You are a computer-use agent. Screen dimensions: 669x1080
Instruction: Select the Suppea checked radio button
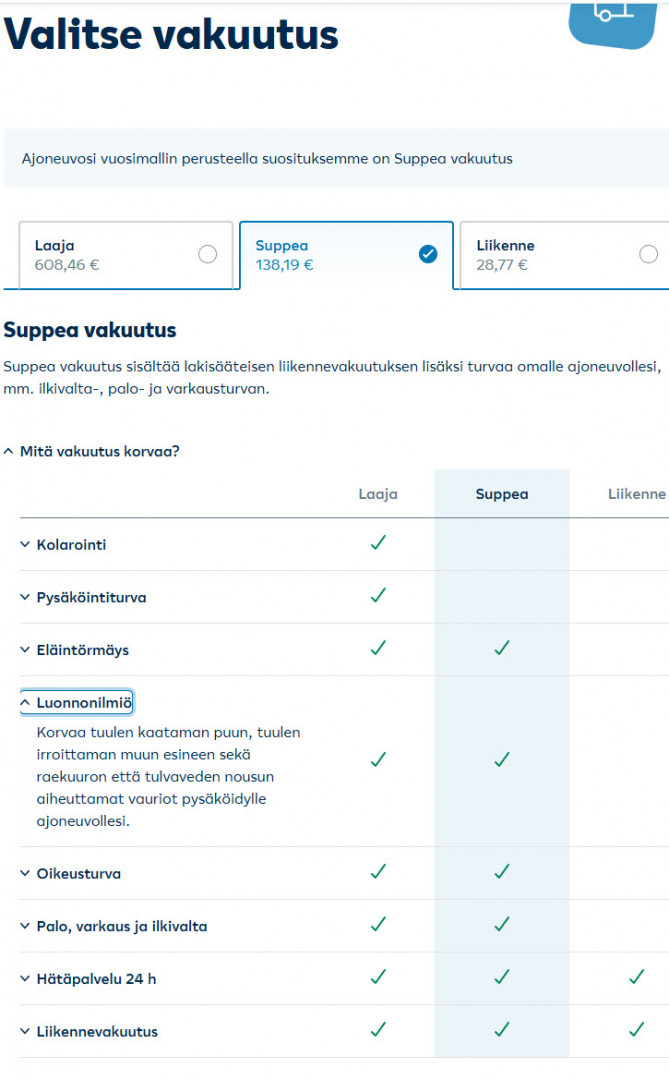click(x=428, y=254)
